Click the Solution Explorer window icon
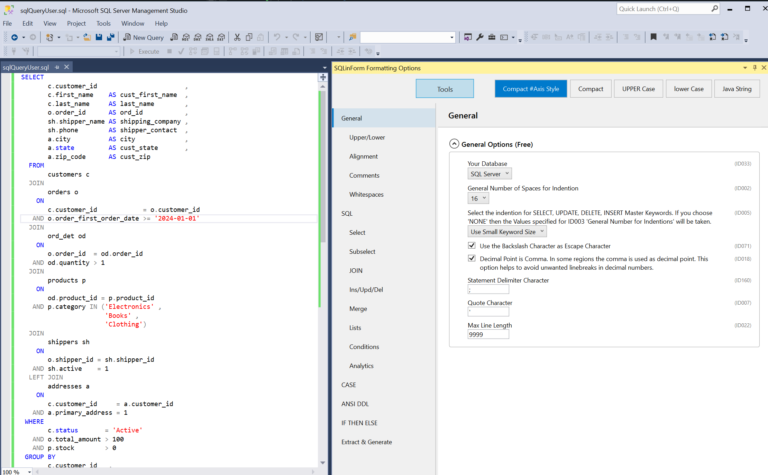This screenshot has width=768, height=475. click(468, 37)
